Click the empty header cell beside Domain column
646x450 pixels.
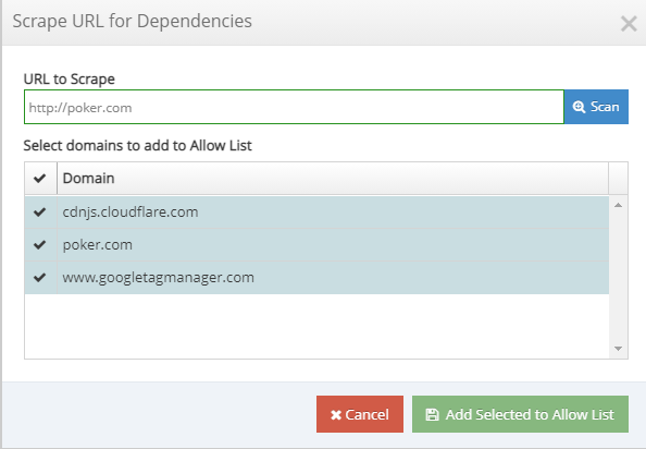(618, 178)
